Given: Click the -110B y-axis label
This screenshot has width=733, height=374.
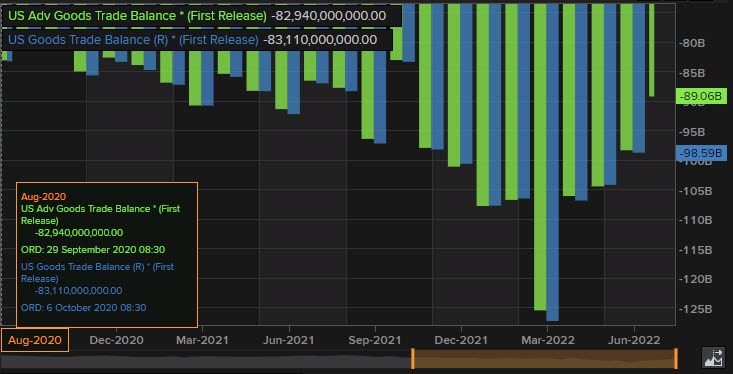Looking at the screenshot, I should [695, 220].
